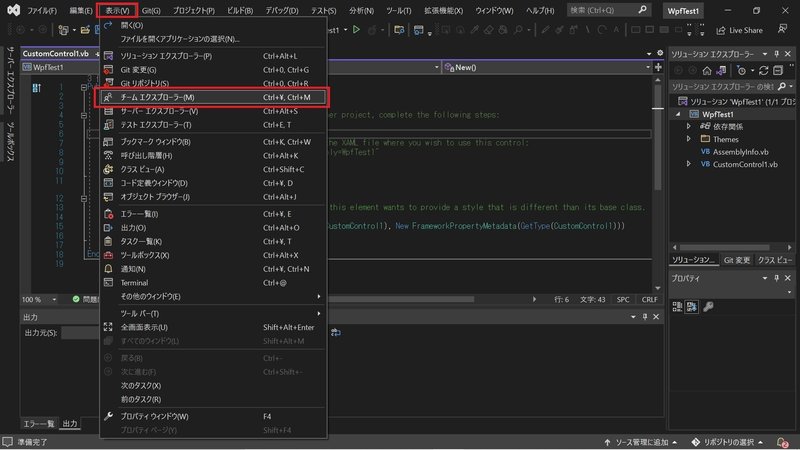Open the Git(G) menu
The image size is (800, 450).
151,10
